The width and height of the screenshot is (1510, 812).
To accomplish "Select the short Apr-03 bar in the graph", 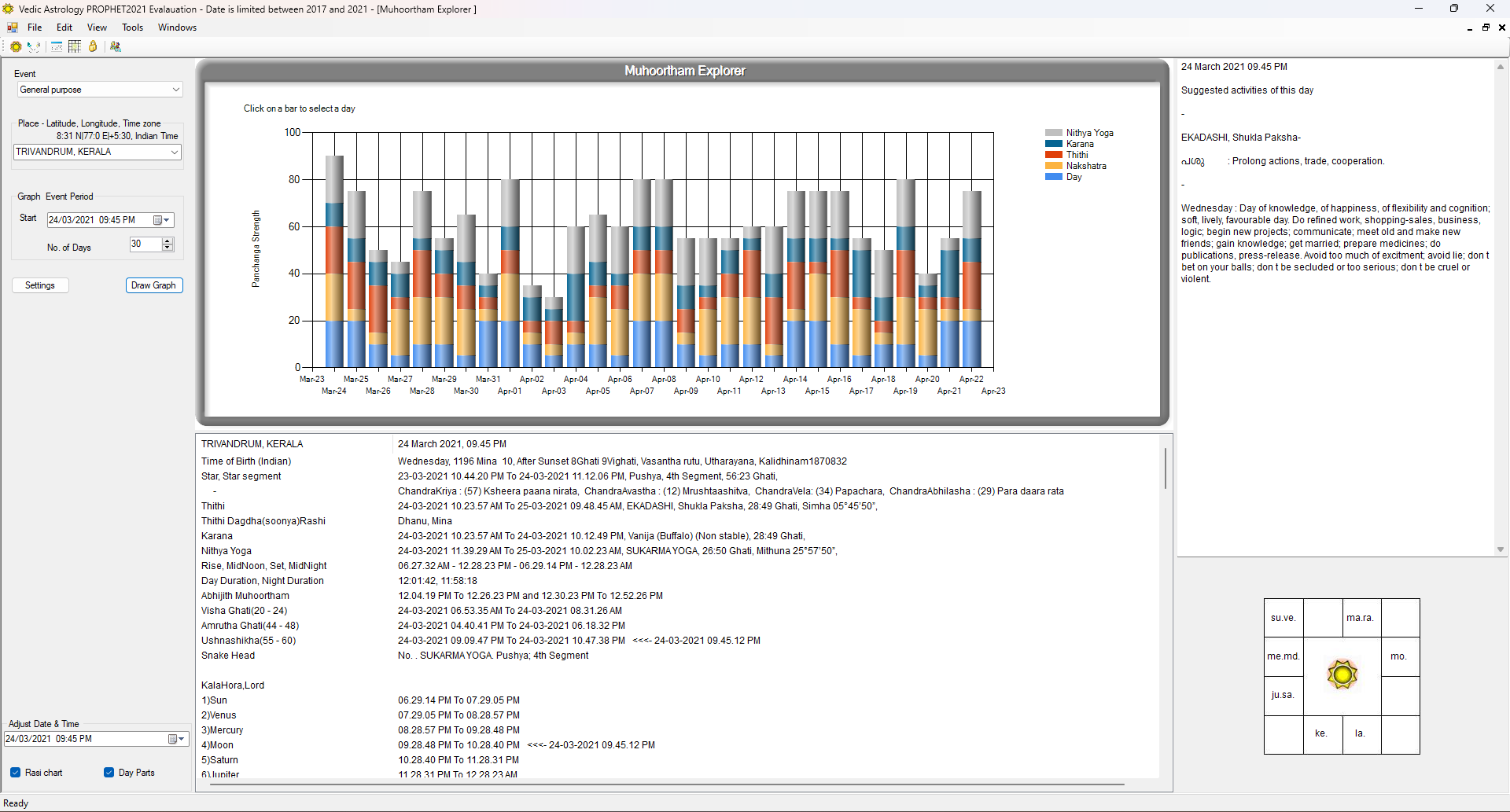I will pyautogui.click(x=554, y=333).
